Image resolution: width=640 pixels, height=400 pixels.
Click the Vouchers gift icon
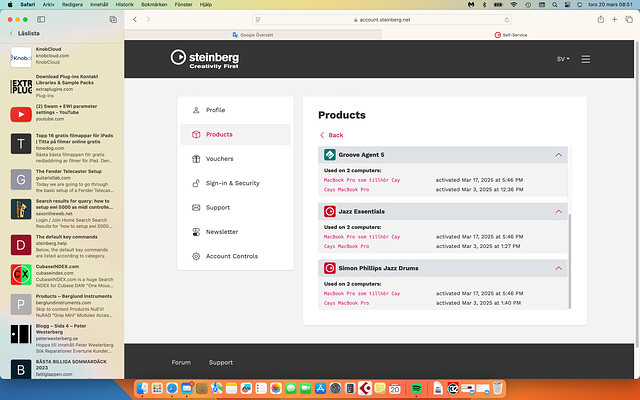click(x=196, y=159)
